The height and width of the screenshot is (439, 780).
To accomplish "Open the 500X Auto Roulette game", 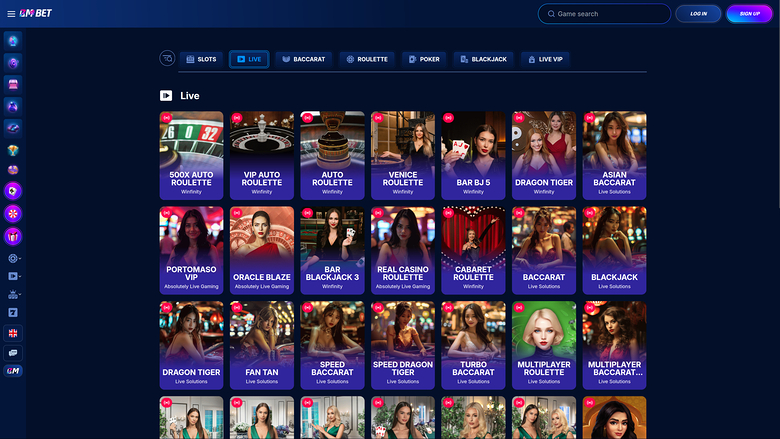I will point(191,154).
